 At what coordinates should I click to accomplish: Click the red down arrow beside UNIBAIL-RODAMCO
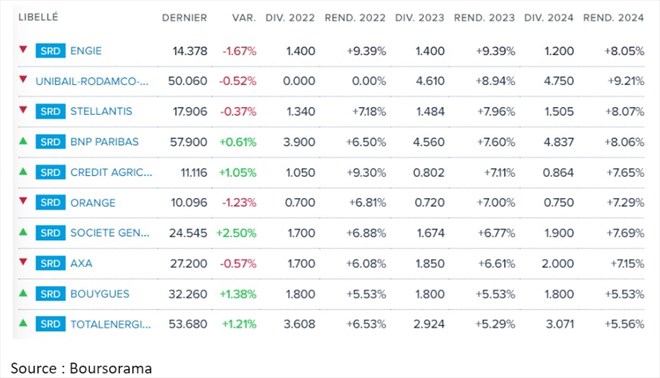coord(23,79)
